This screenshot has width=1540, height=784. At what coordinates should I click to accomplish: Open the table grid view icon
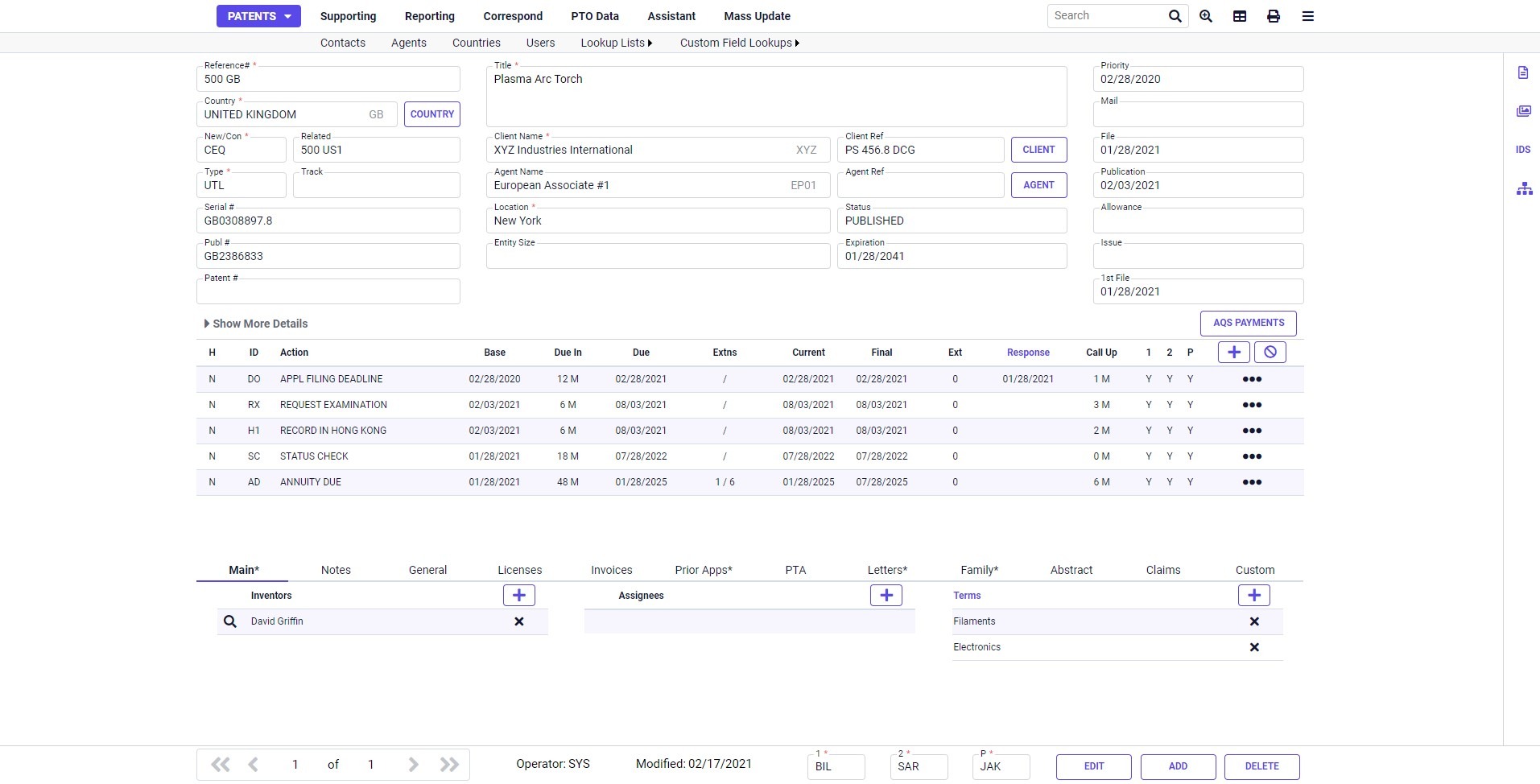1240,16
